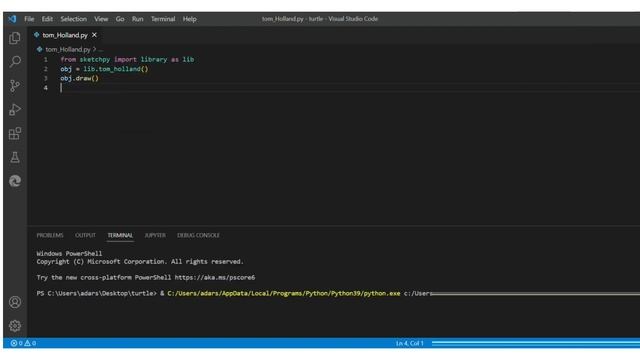Open the Terminal menu
Viewport: 640px width, 360px height.
163,19
